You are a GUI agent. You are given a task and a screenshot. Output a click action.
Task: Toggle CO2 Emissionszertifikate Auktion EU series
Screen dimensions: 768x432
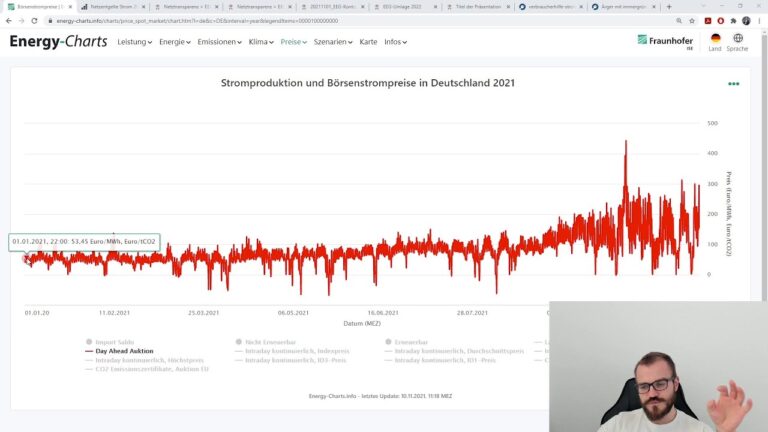(x=146, y=369)
